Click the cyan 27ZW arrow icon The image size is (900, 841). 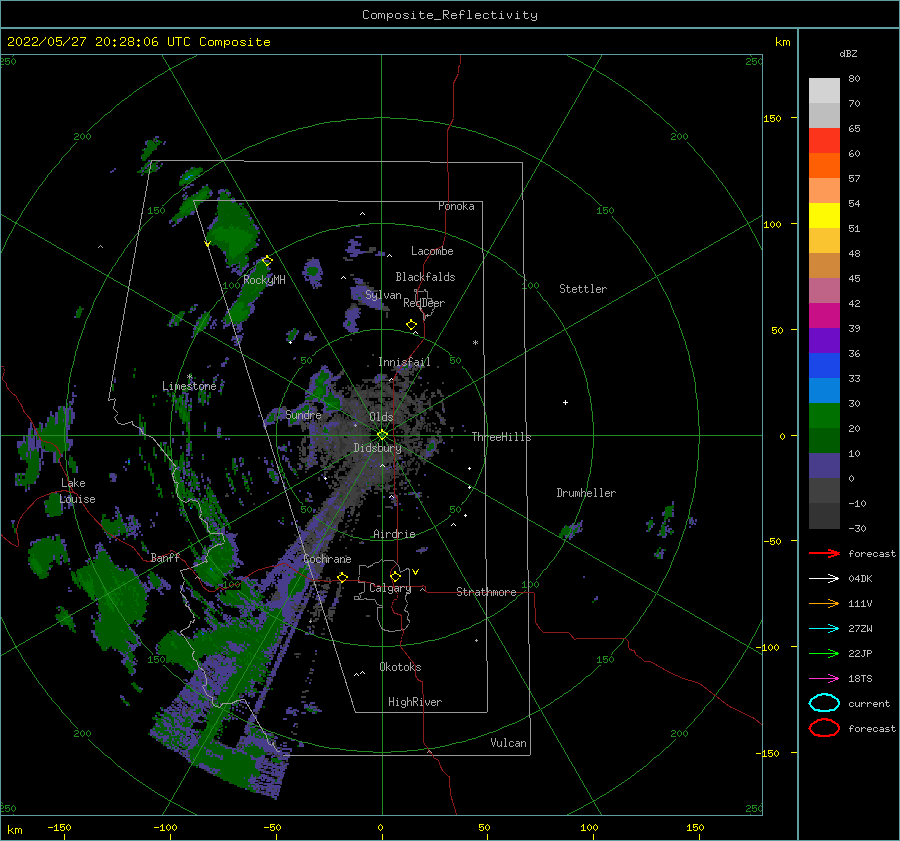(824, 629)
